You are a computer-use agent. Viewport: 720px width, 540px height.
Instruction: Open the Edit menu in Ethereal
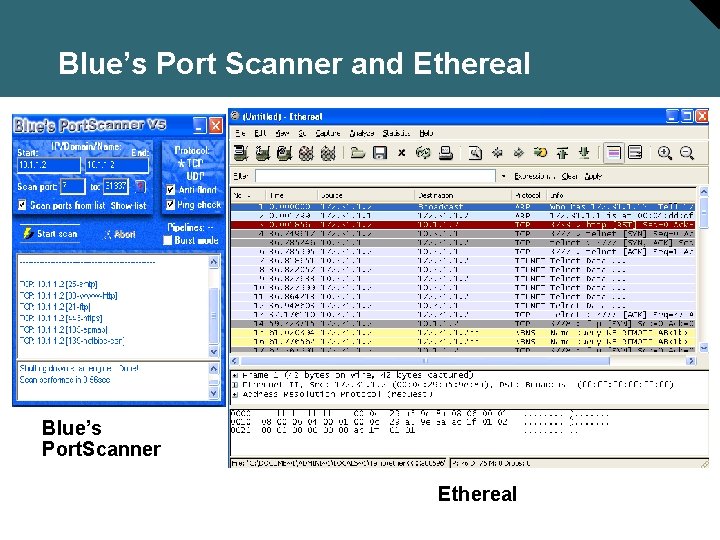click(x=260, y=133)
